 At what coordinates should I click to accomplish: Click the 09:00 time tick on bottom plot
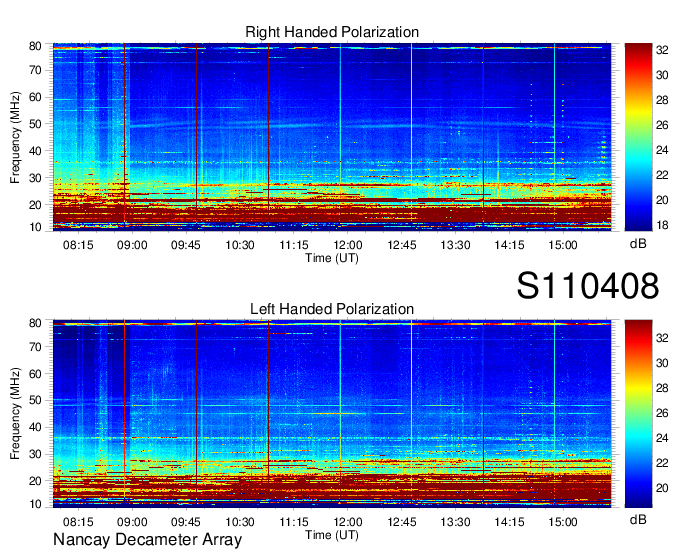pos(132,522)
